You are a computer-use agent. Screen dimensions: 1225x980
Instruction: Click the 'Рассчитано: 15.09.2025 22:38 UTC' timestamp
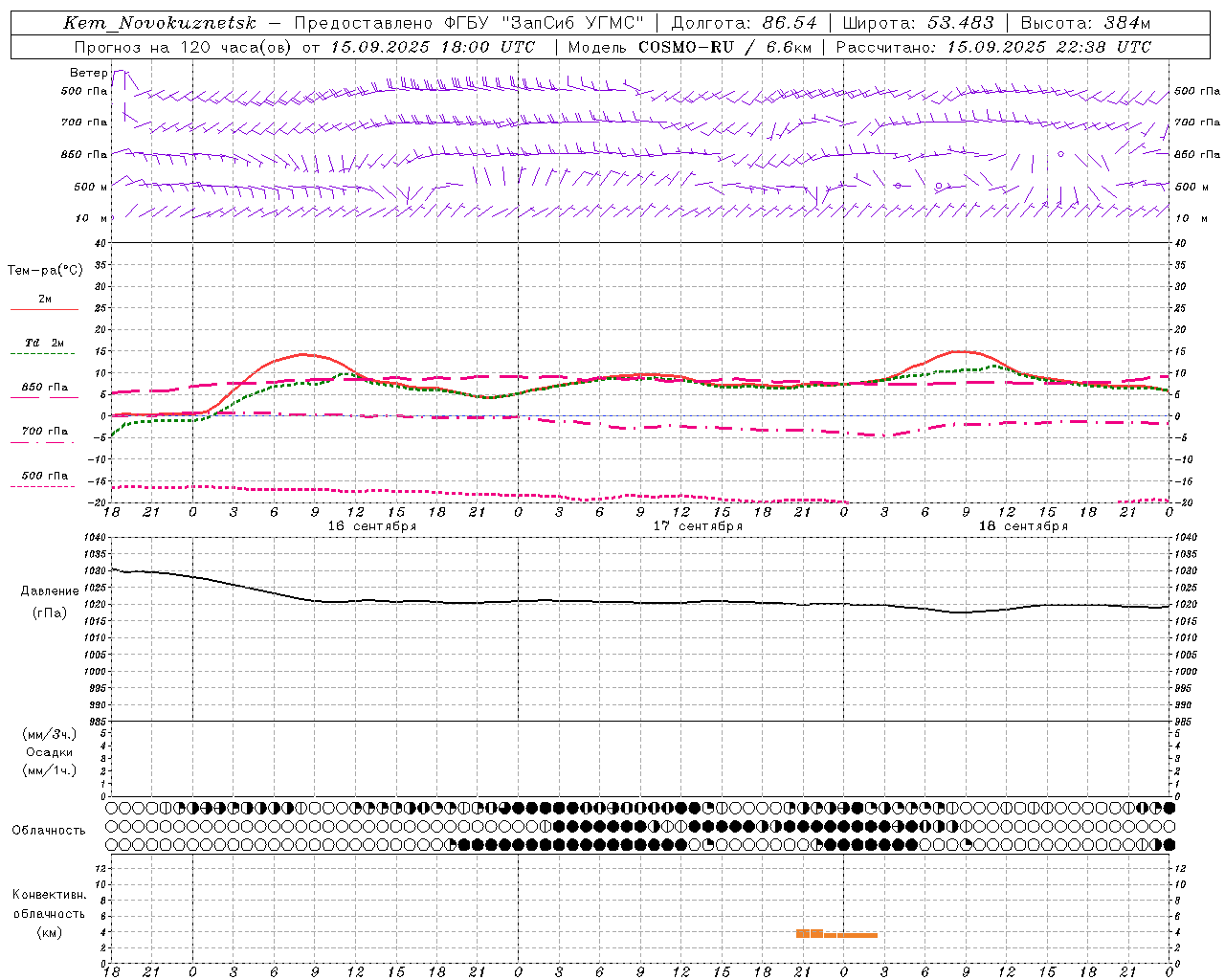pos(993,47)
